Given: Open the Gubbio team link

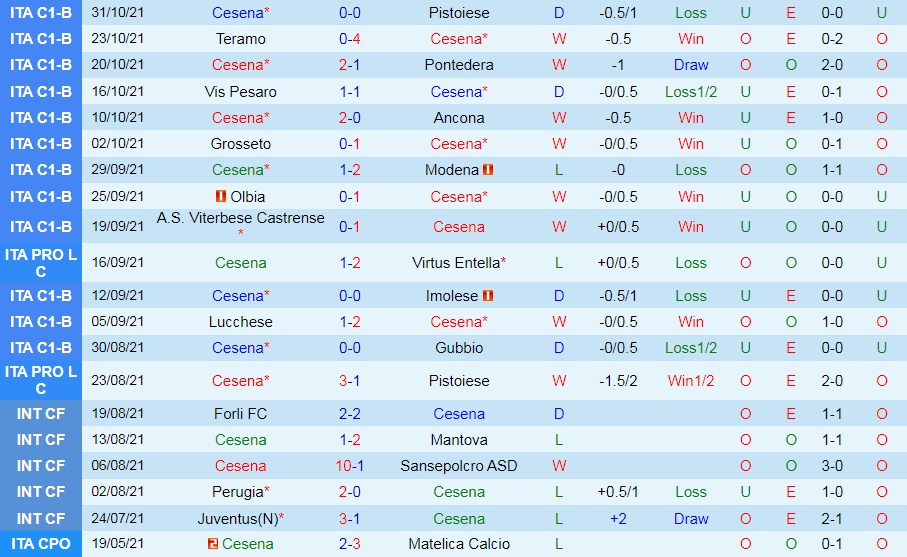Looking at the screenshot, I should point(459,348).
